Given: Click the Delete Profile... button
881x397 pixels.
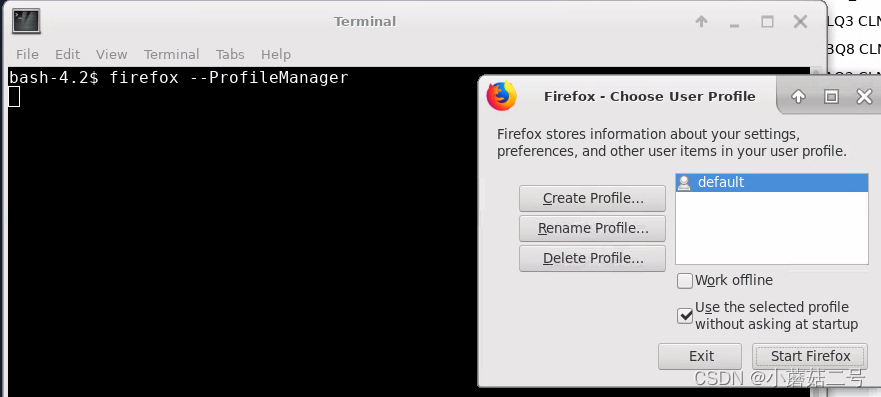Looking at the screenshot, I should coord(592,258).
